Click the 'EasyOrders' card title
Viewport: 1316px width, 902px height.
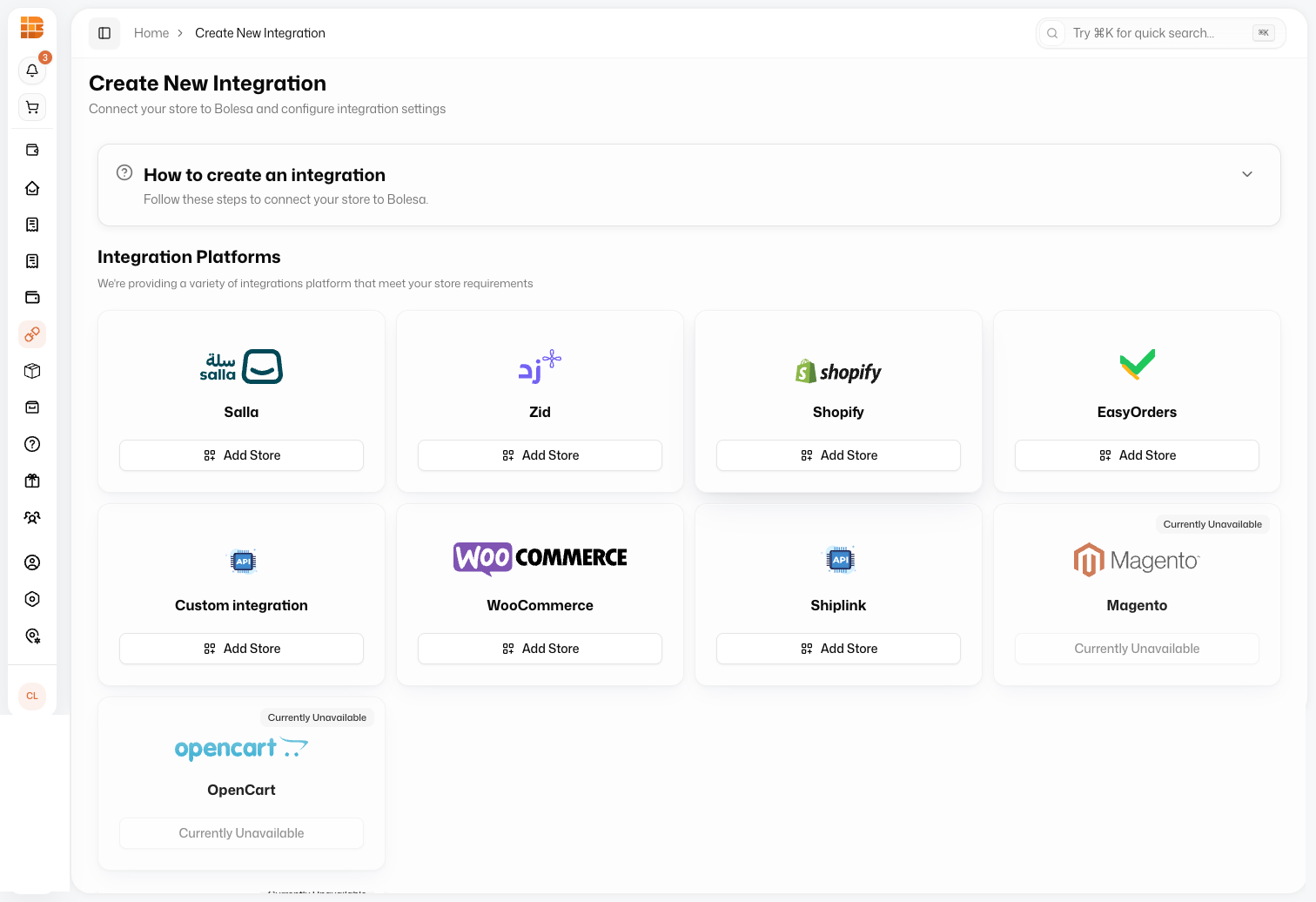(x=1137, y=413)
